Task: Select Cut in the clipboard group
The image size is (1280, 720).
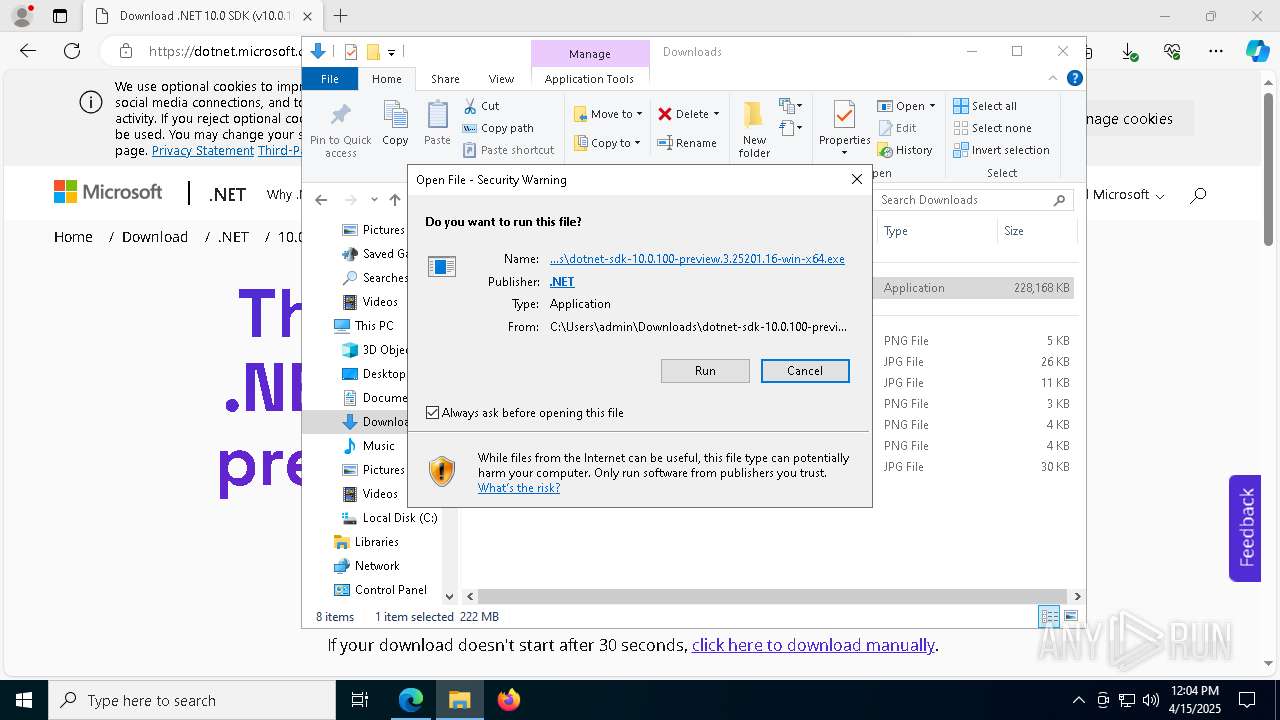Action: pos(481,106)
